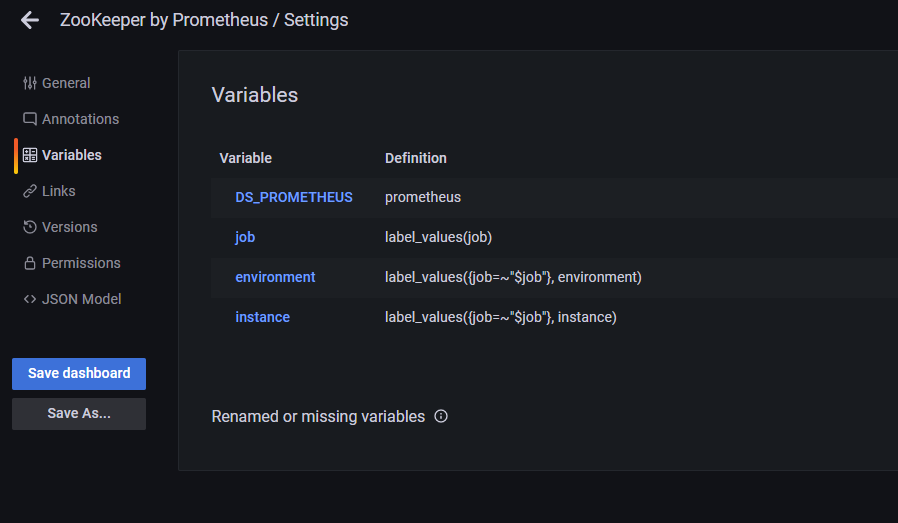This screenshot has width=898, height=523.
Task: Open the General settings tab
Action: click(x=66, y=83)
